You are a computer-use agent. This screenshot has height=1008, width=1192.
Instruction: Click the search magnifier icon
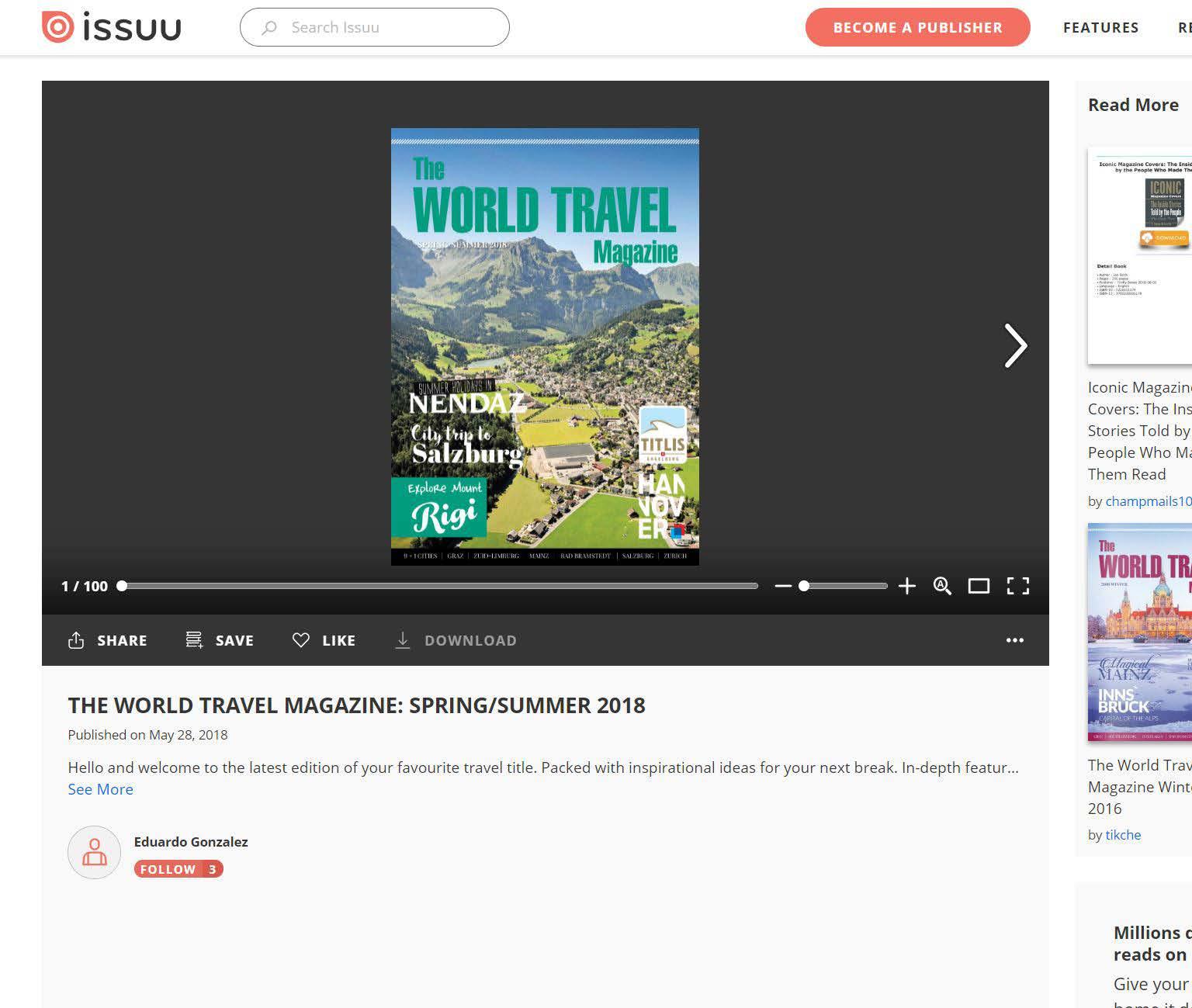(269, 28)
